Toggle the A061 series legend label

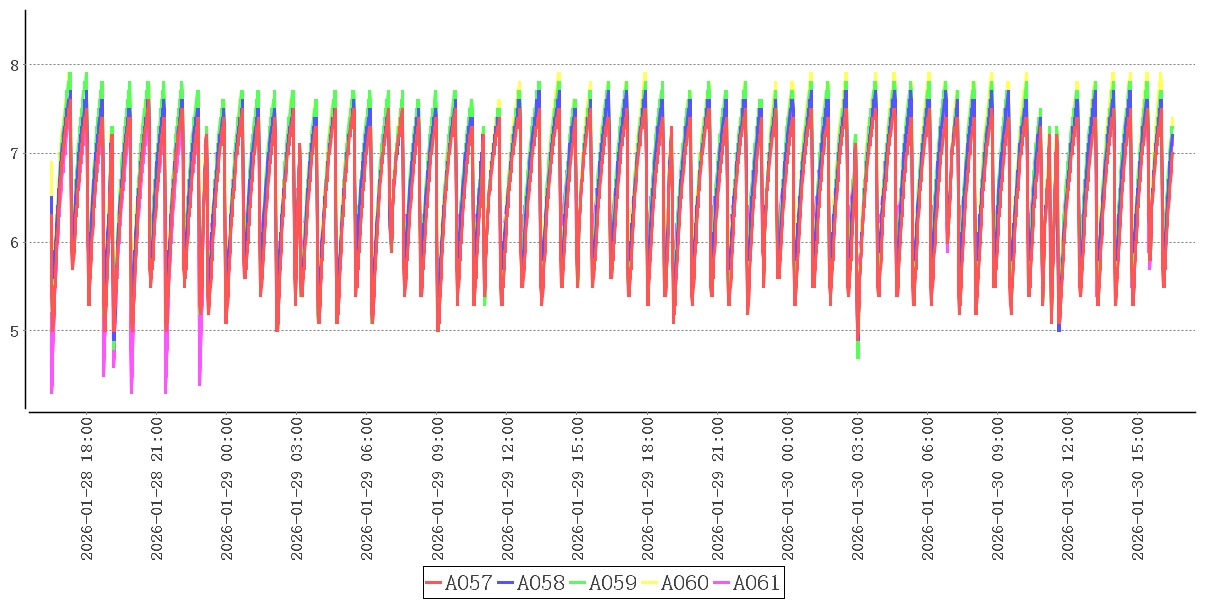(757, 583)
